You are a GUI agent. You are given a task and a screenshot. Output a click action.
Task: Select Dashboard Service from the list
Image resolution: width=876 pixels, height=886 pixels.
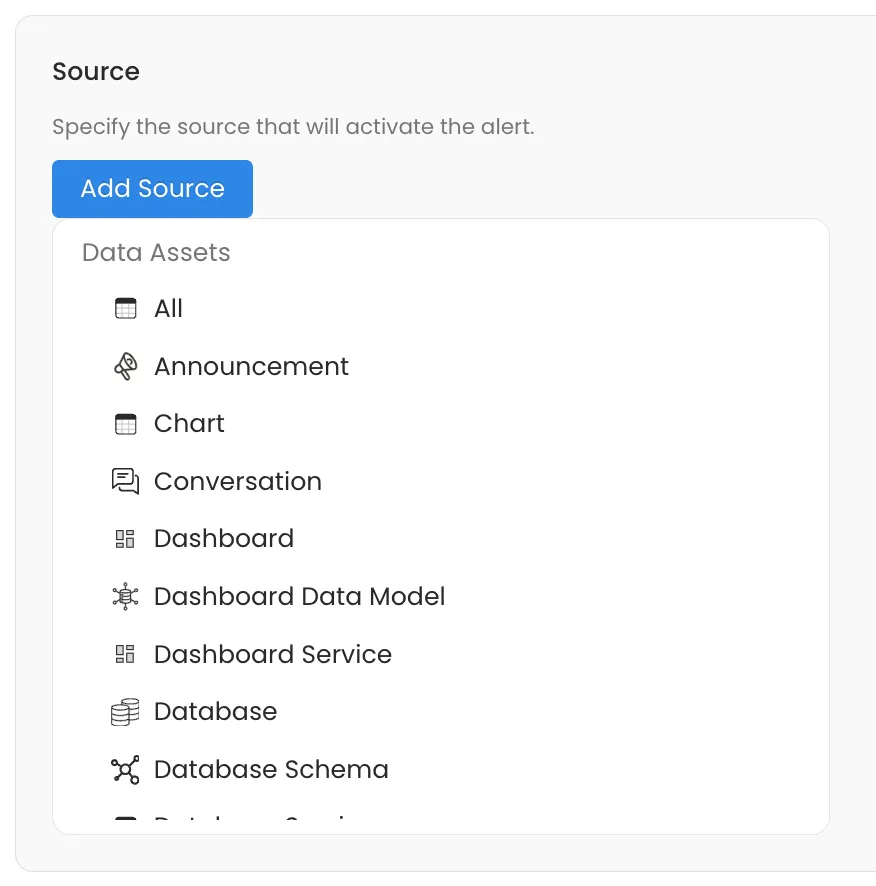[x=272, y=654]
